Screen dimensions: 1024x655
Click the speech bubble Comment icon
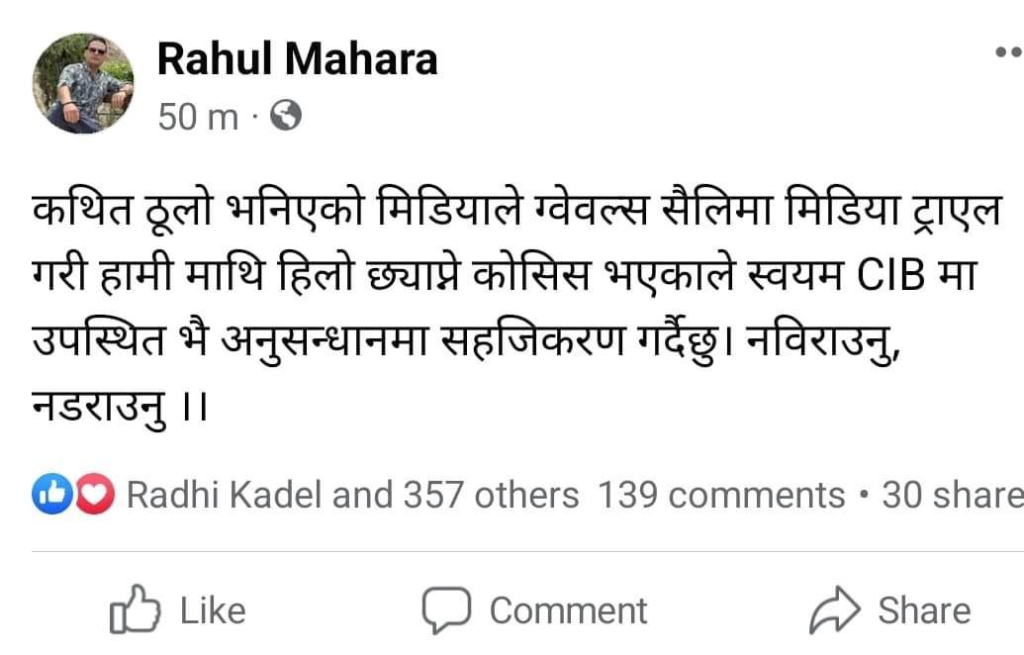(x=447, y=610)
